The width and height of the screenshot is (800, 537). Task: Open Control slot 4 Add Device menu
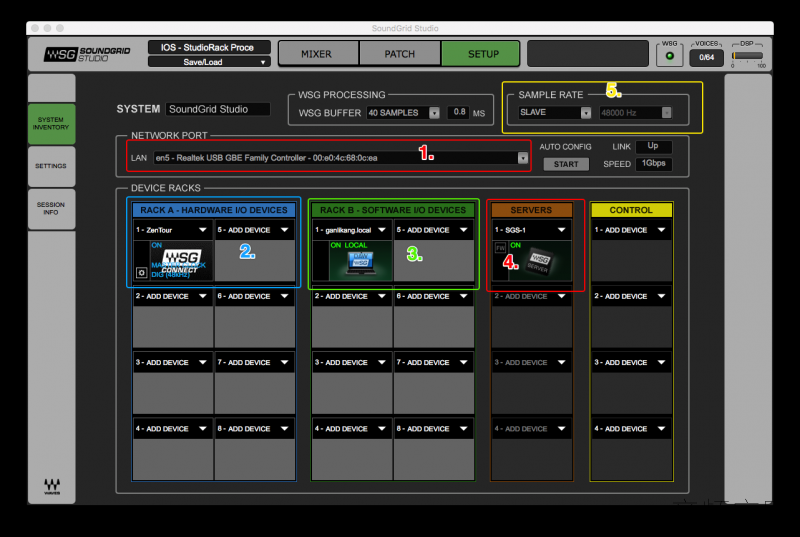631,429
